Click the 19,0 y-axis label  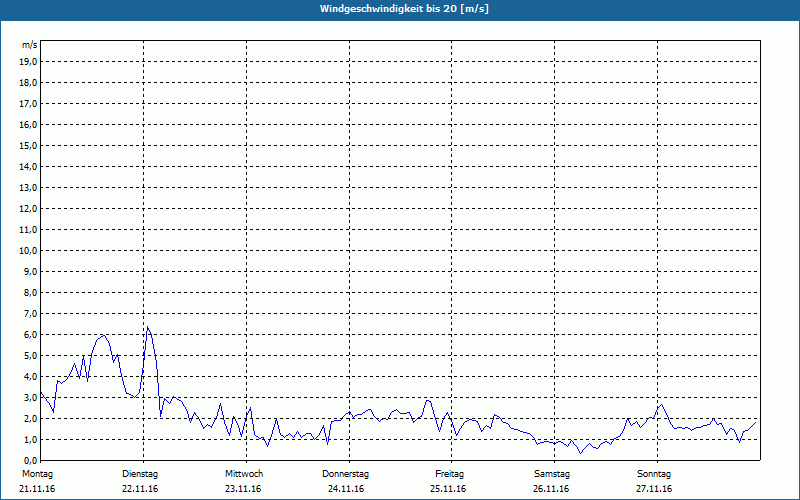coord(29,62)
